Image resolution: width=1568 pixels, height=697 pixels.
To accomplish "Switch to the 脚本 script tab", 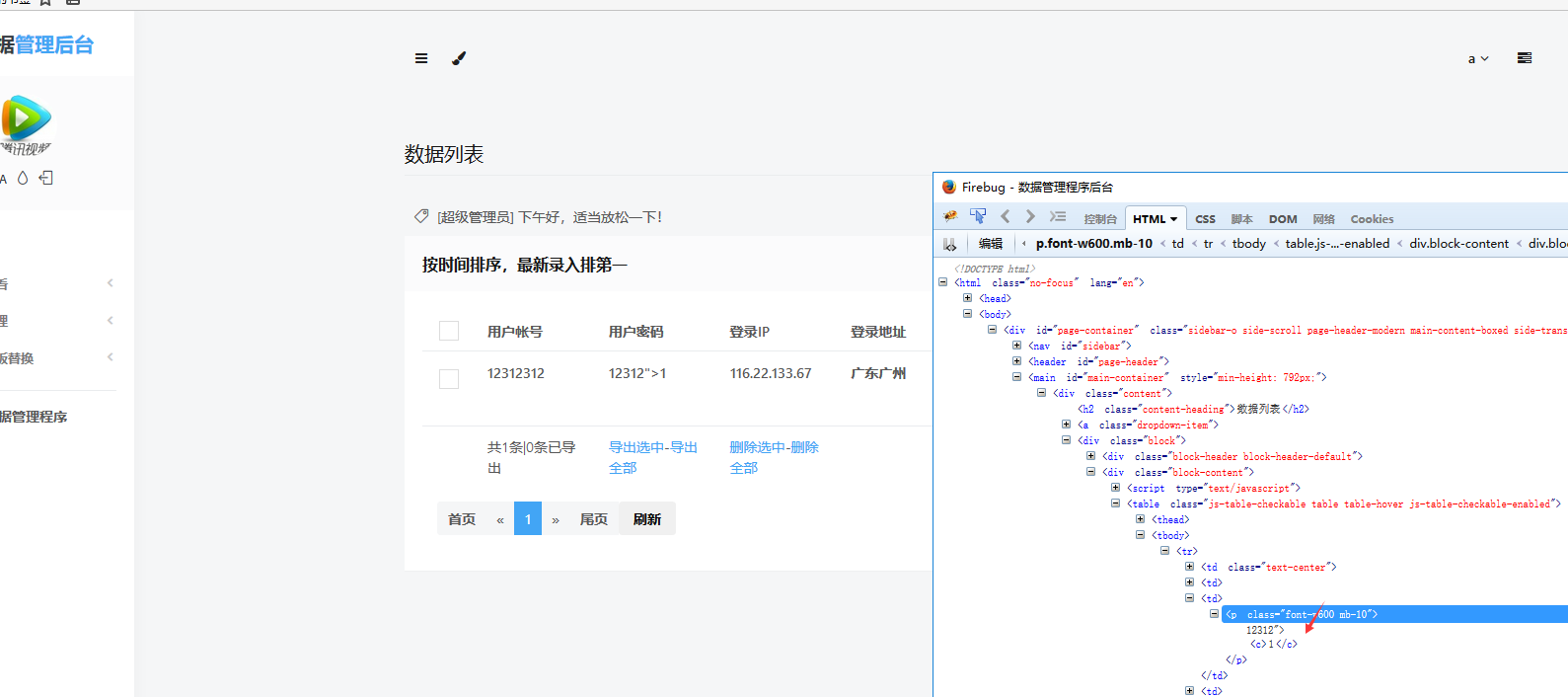I will click(1241, 219).
